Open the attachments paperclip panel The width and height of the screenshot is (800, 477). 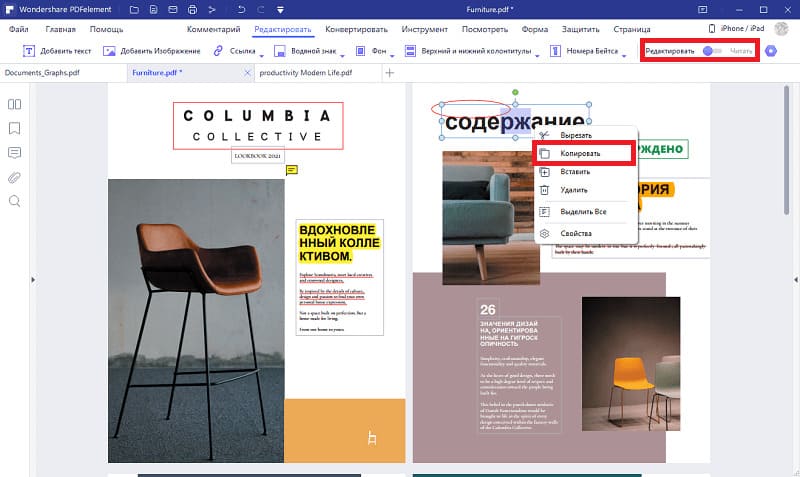pos(14,177)
